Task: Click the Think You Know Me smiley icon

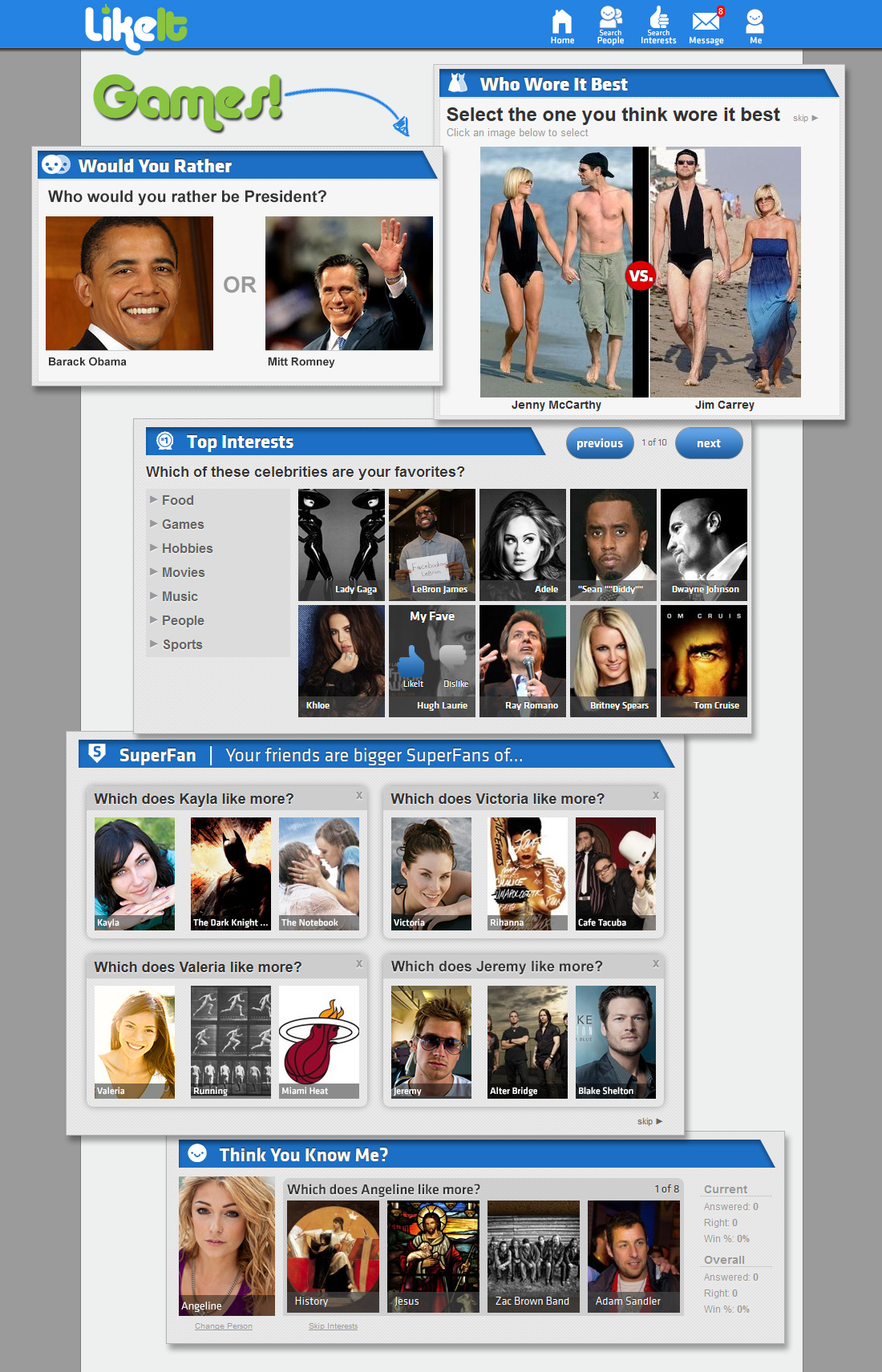Action: pos(197,1153)
